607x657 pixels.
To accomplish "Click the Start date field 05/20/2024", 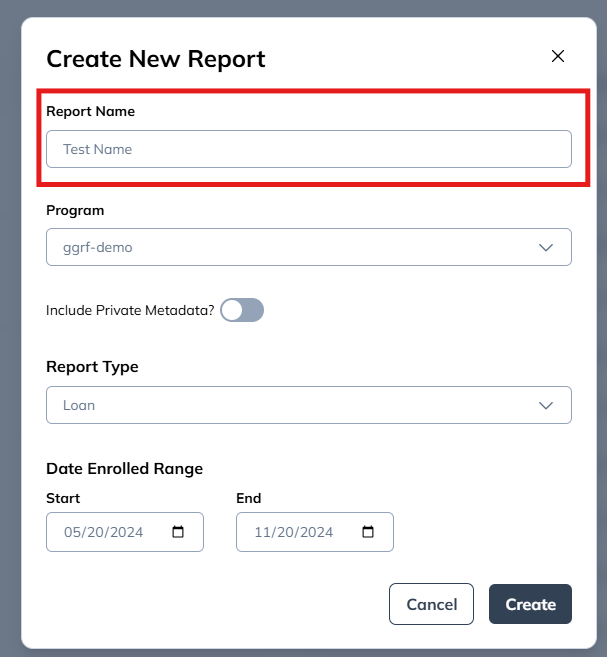I will click(125, 532).
